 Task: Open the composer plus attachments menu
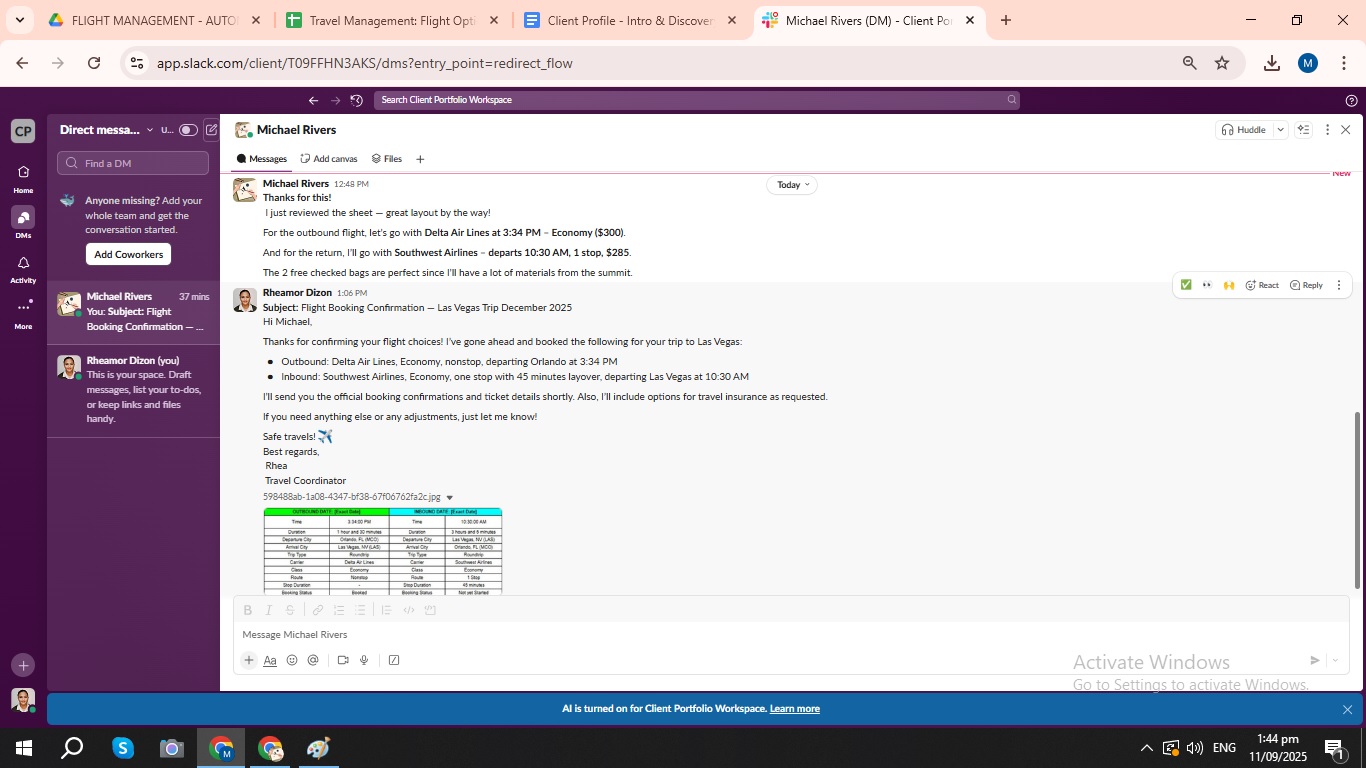coord(249,660)
